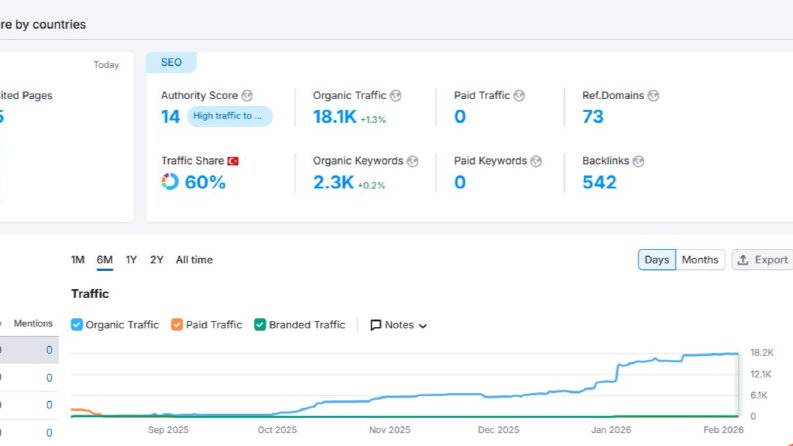Click globe icon next to Ref.Domains

653,96
